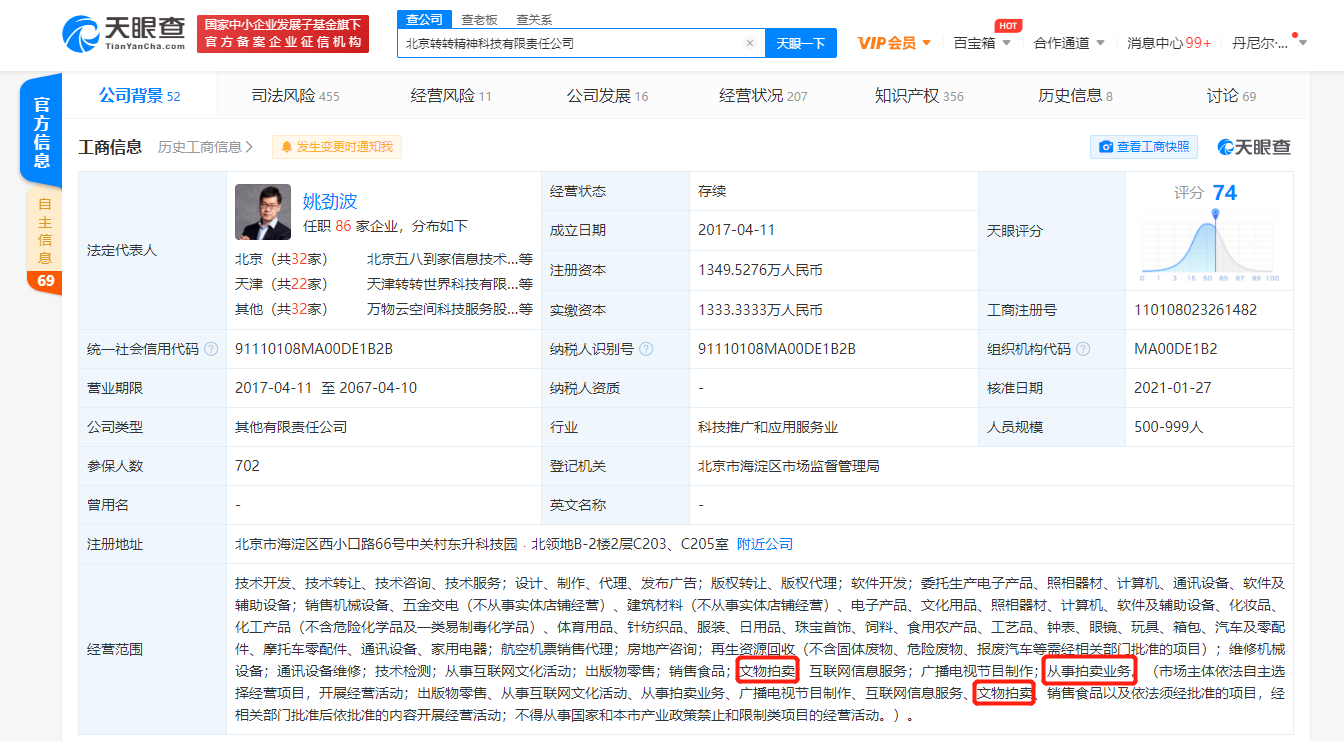Open the VIP会员 dropdown menu
This screenshot has width=1344, height=741.
pos(895,43)
